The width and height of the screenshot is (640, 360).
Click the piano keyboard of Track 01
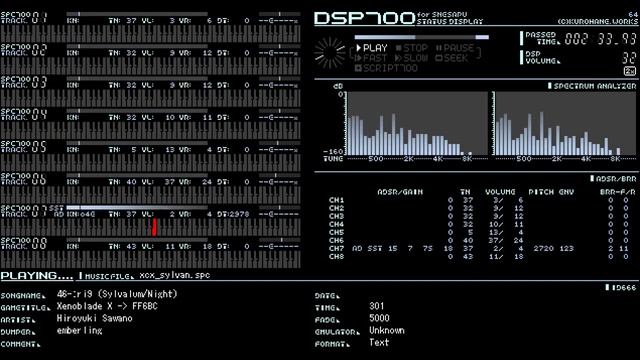tap(150, 34)
